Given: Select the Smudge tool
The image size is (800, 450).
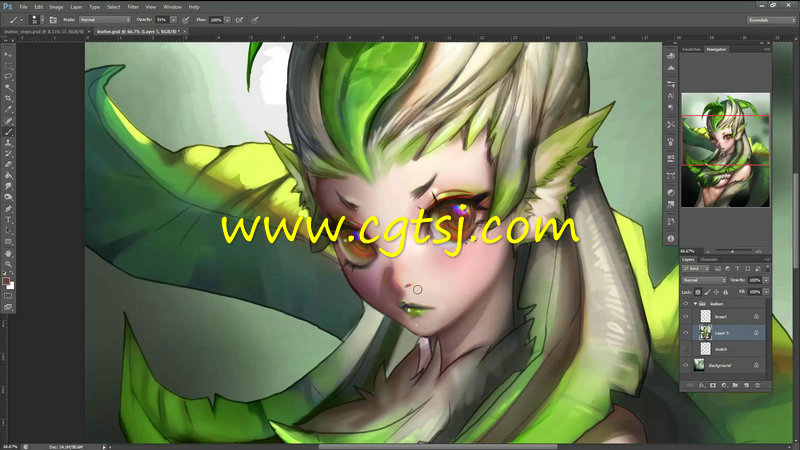Looking at the screenshot, I should pos(8,186).
